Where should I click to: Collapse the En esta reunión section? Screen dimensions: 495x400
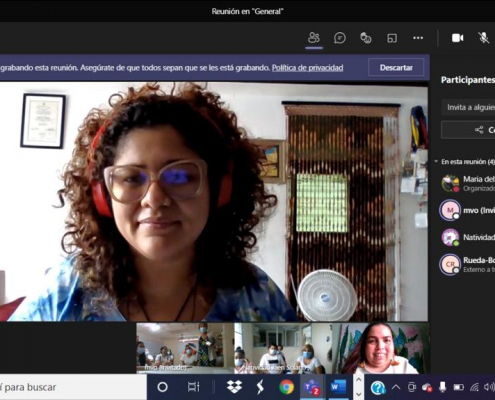pos(436,162)
